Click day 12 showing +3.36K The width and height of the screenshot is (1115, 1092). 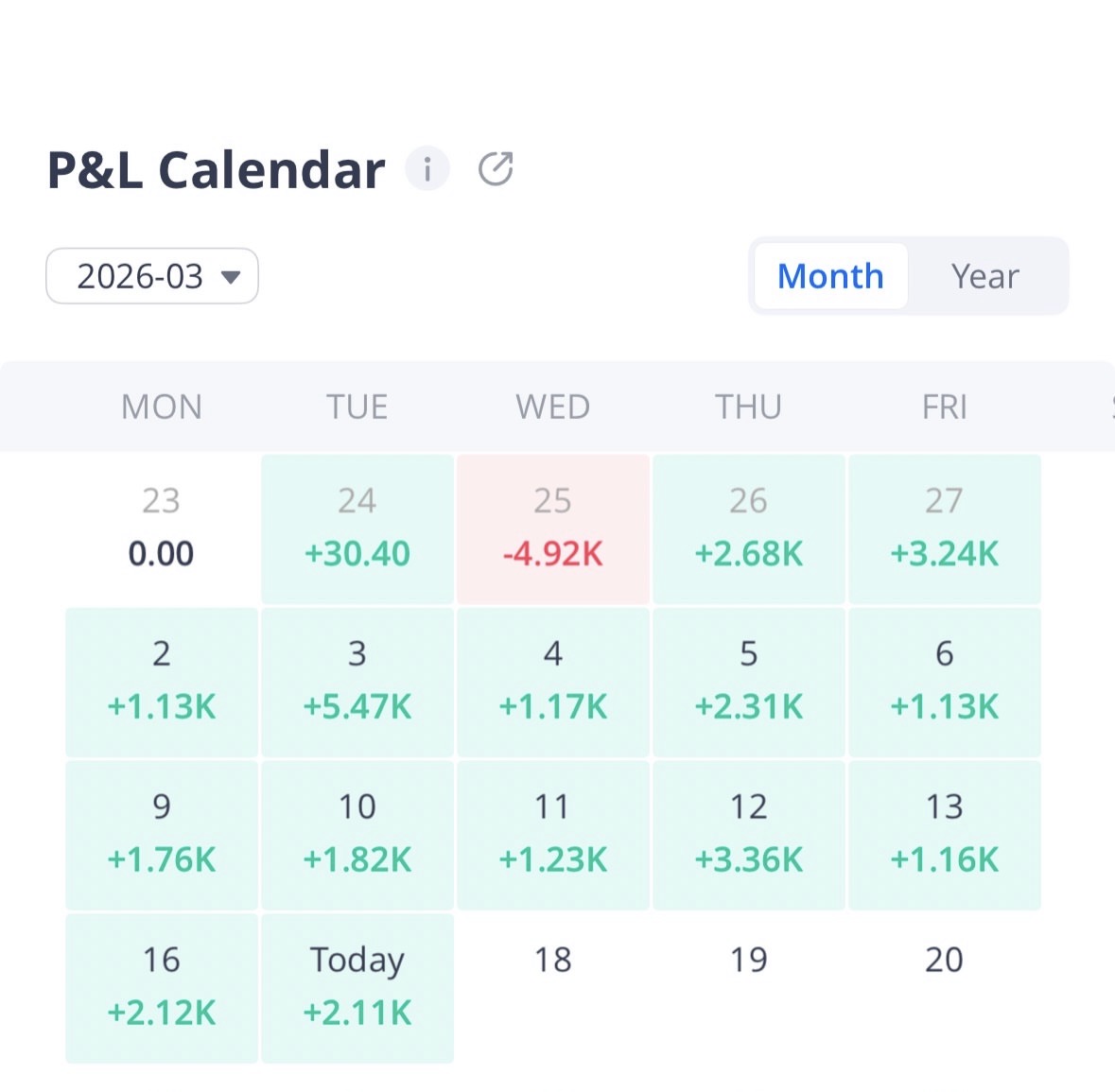point(749,836)
